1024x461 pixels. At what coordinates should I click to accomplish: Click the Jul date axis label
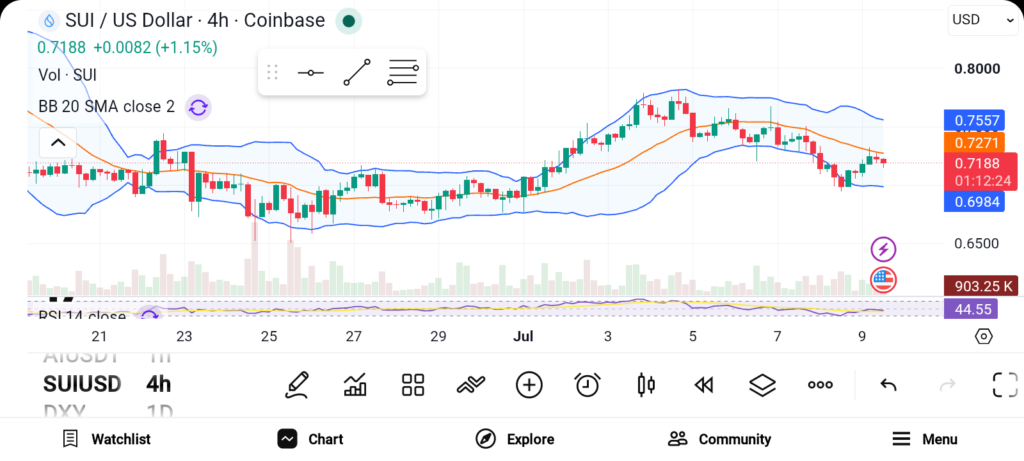pos(523,337)
